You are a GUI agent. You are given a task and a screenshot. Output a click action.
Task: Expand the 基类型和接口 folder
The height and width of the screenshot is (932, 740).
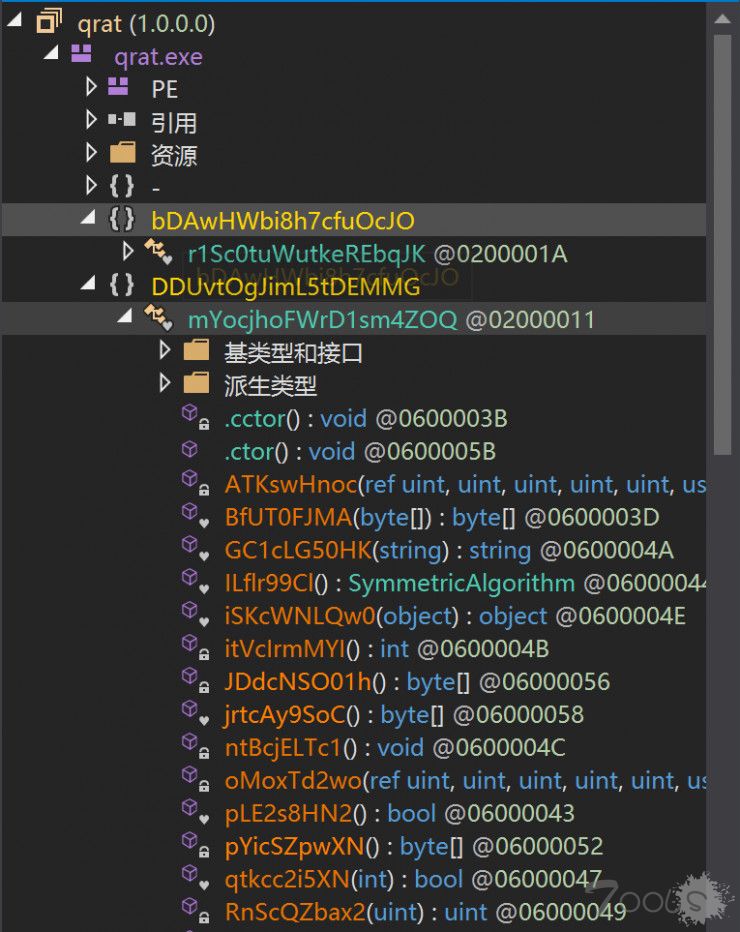(x=165, y=352)
